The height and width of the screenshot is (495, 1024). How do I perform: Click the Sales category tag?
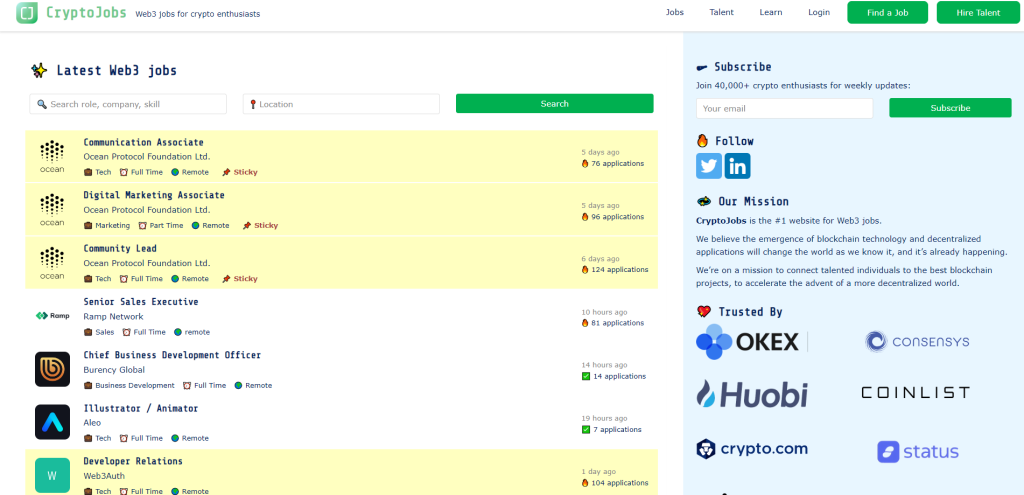click(x=104, y=332)
